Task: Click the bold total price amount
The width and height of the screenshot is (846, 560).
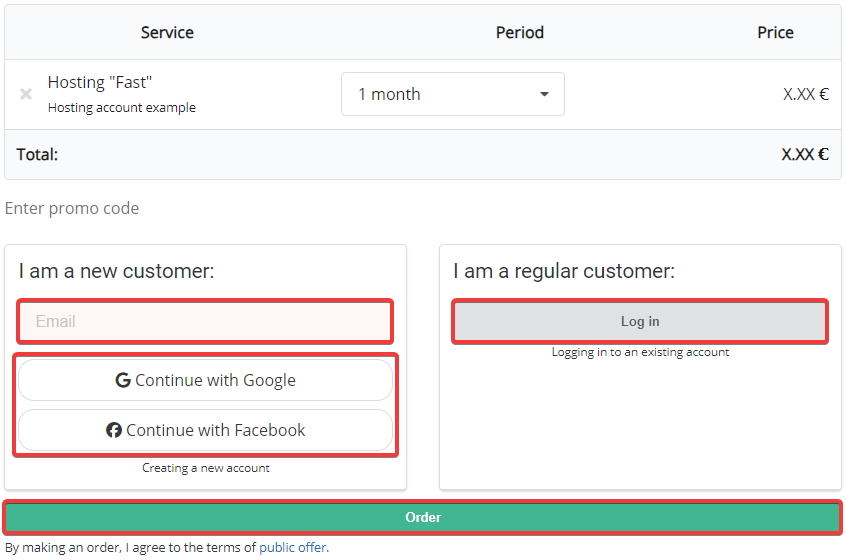Action: [x=805, y=154]
